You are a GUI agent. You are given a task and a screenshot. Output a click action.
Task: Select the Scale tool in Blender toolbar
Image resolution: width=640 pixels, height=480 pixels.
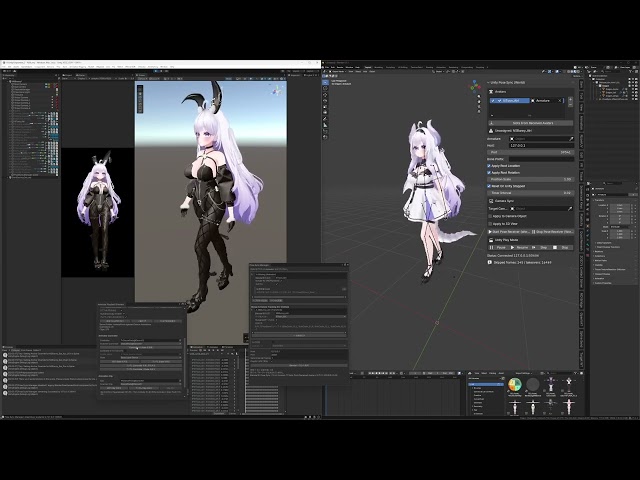click(x=325, y=107)
